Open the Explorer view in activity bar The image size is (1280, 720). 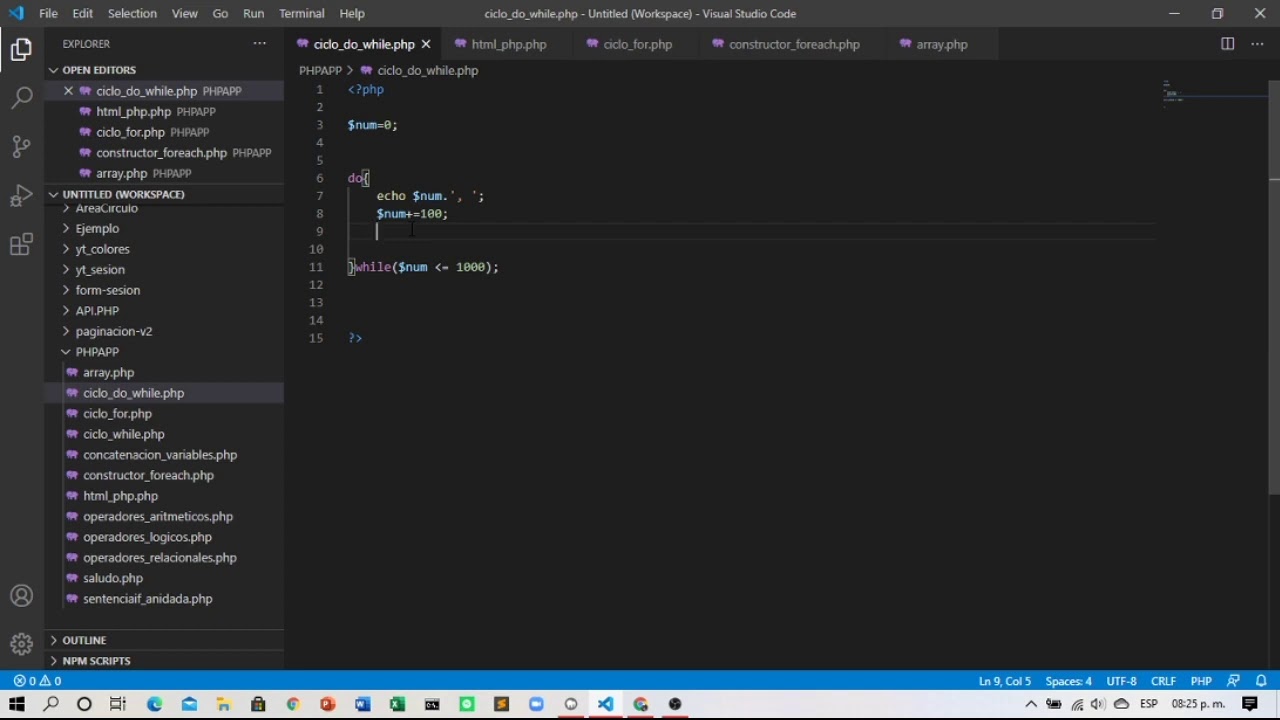(21, 49)
